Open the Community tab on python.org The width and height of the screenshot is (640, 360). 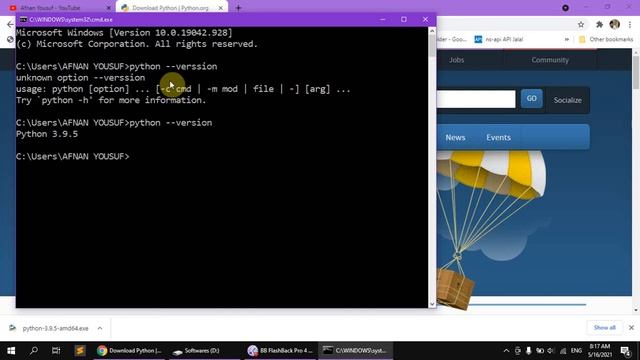pos(550,60)
